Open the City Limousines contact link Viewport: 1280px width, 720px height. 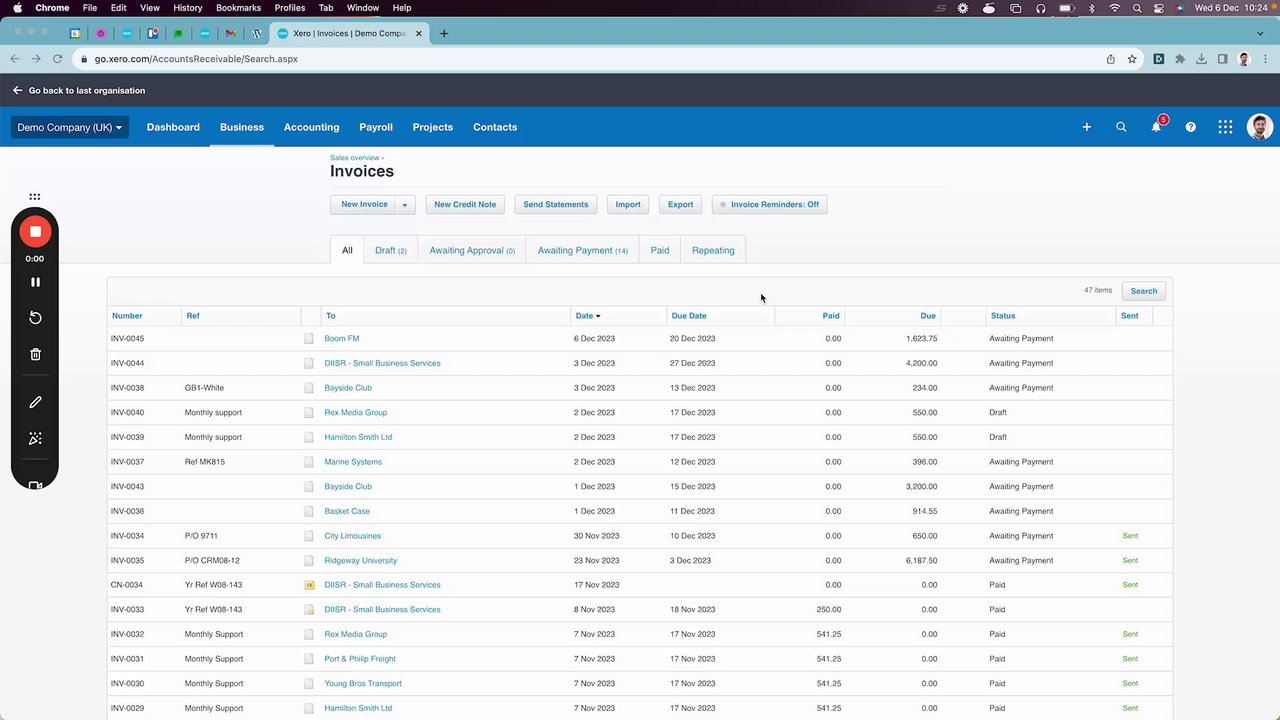[x=353, y=536]
